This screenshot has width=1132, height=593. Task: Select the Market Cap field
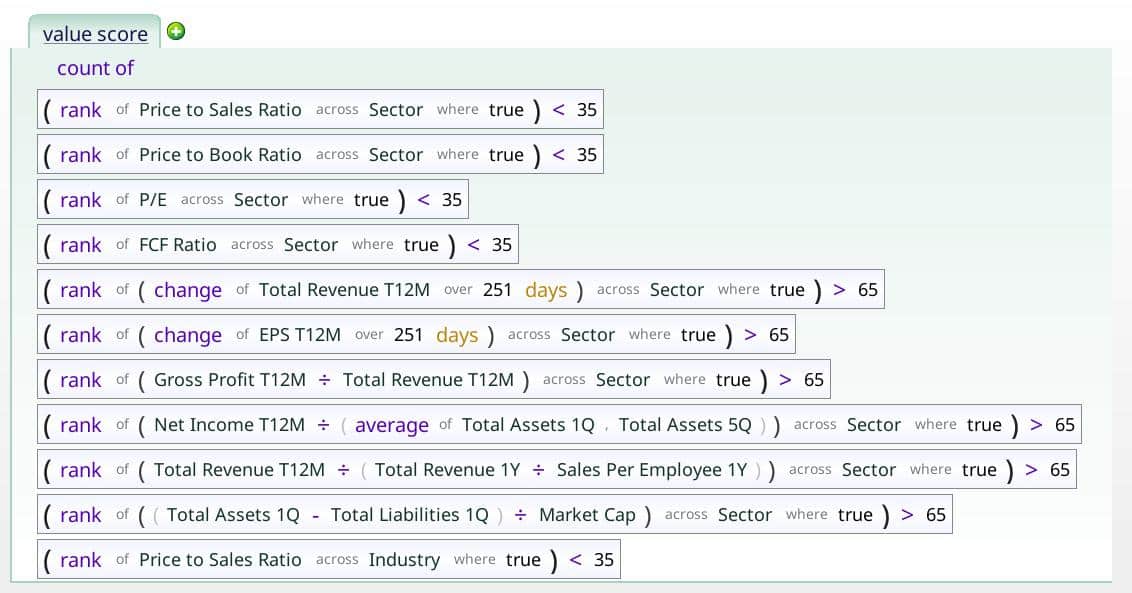click(587, 515)
